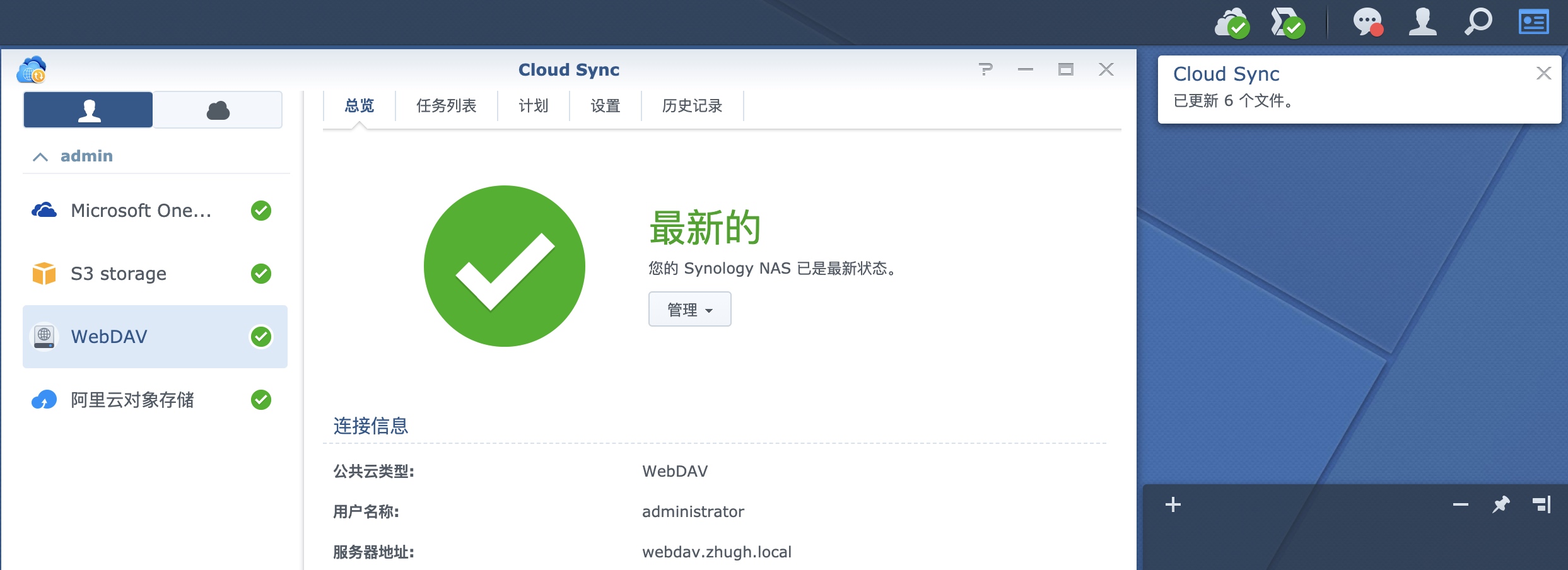This screenshot has height=570, width=1568.
Task: Click the 服务器地址 label
Action: 373,552
